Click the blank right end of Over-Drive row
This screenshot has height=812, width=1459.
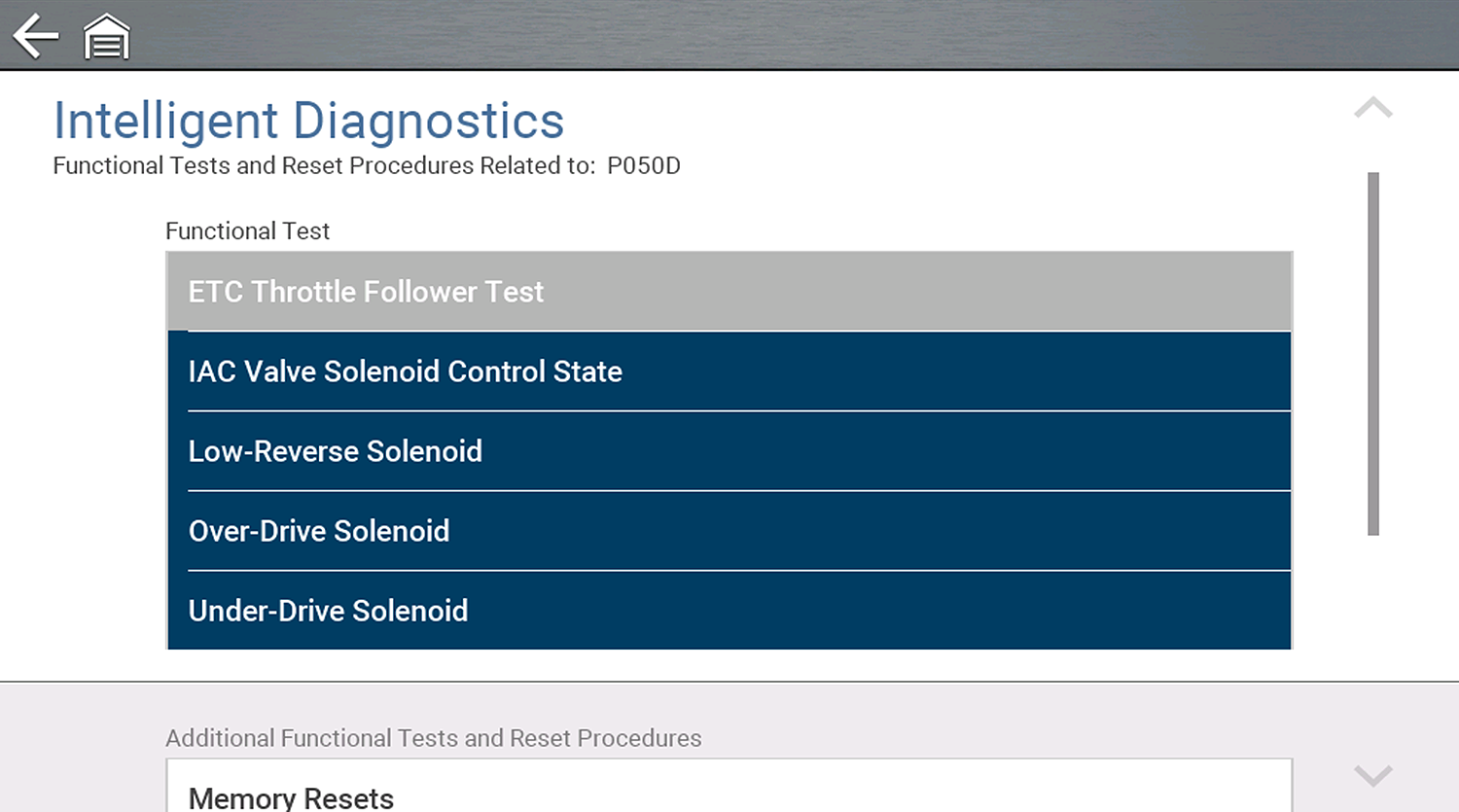pos(1167,531)
